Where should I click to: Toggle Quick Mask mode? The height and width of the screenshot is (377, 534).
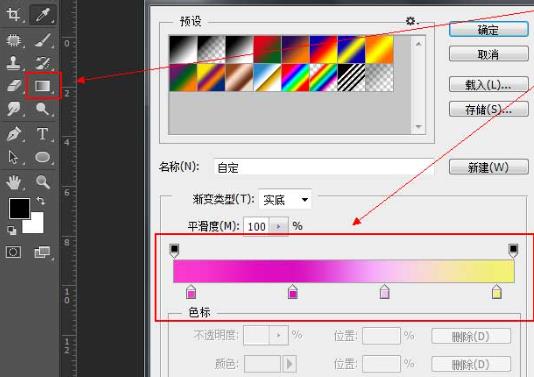coord(13,252)
